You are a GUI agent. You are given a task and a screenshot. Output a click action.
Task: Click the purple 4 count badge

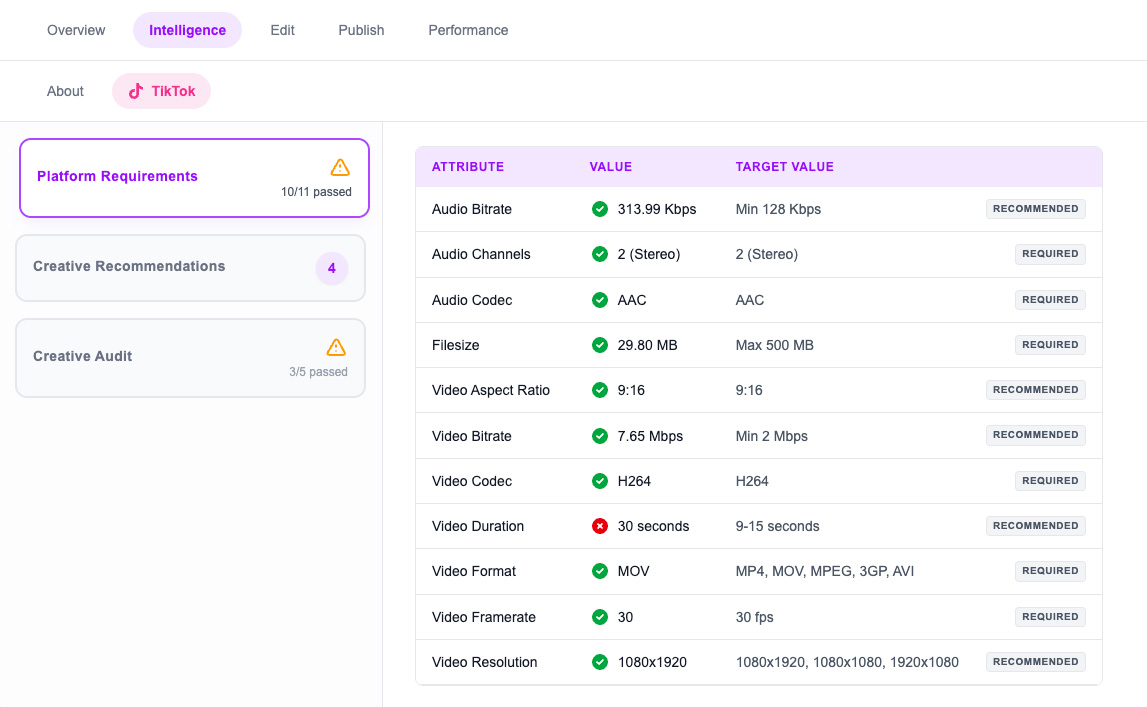pos(332,268)
